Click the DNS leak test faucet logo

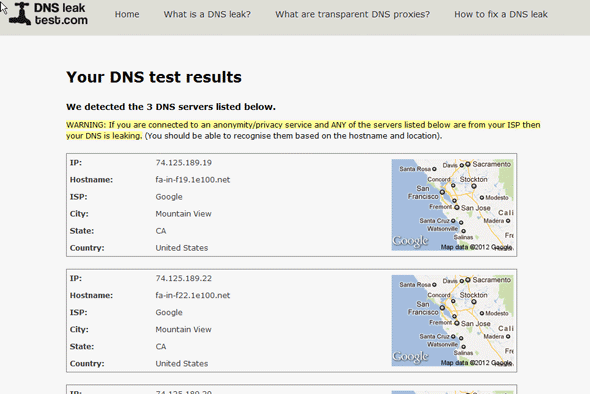pos(20,14)
